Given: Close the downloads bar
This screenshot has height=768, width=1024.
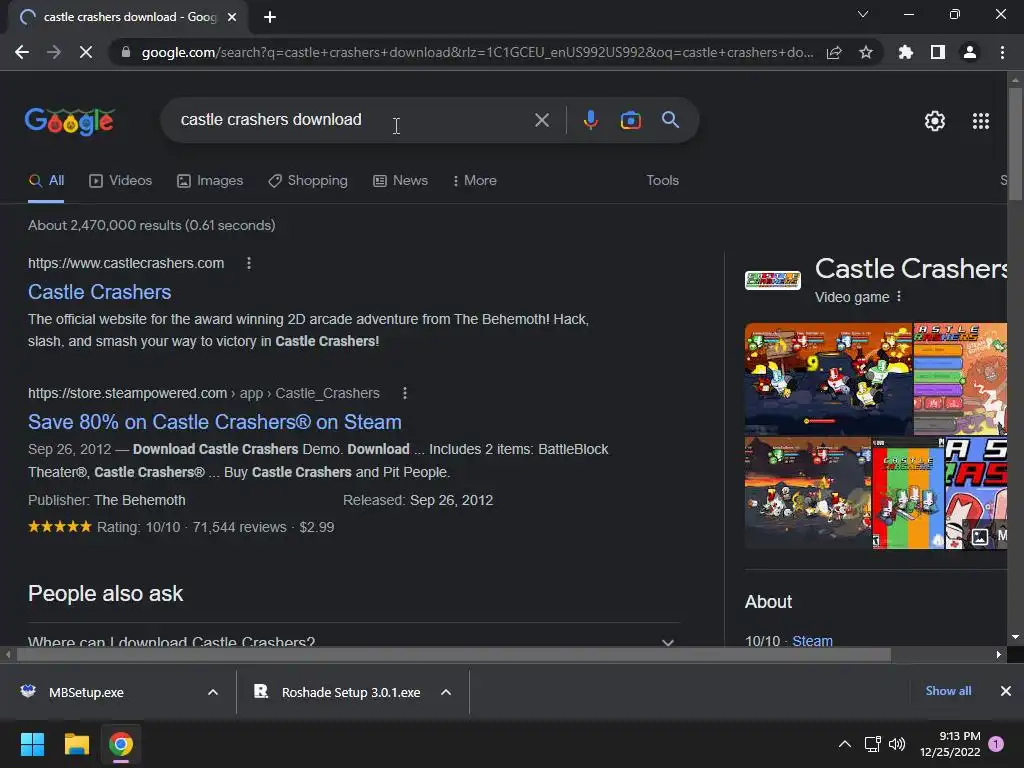Looking at the screenshot, I should pos(1006,691).
